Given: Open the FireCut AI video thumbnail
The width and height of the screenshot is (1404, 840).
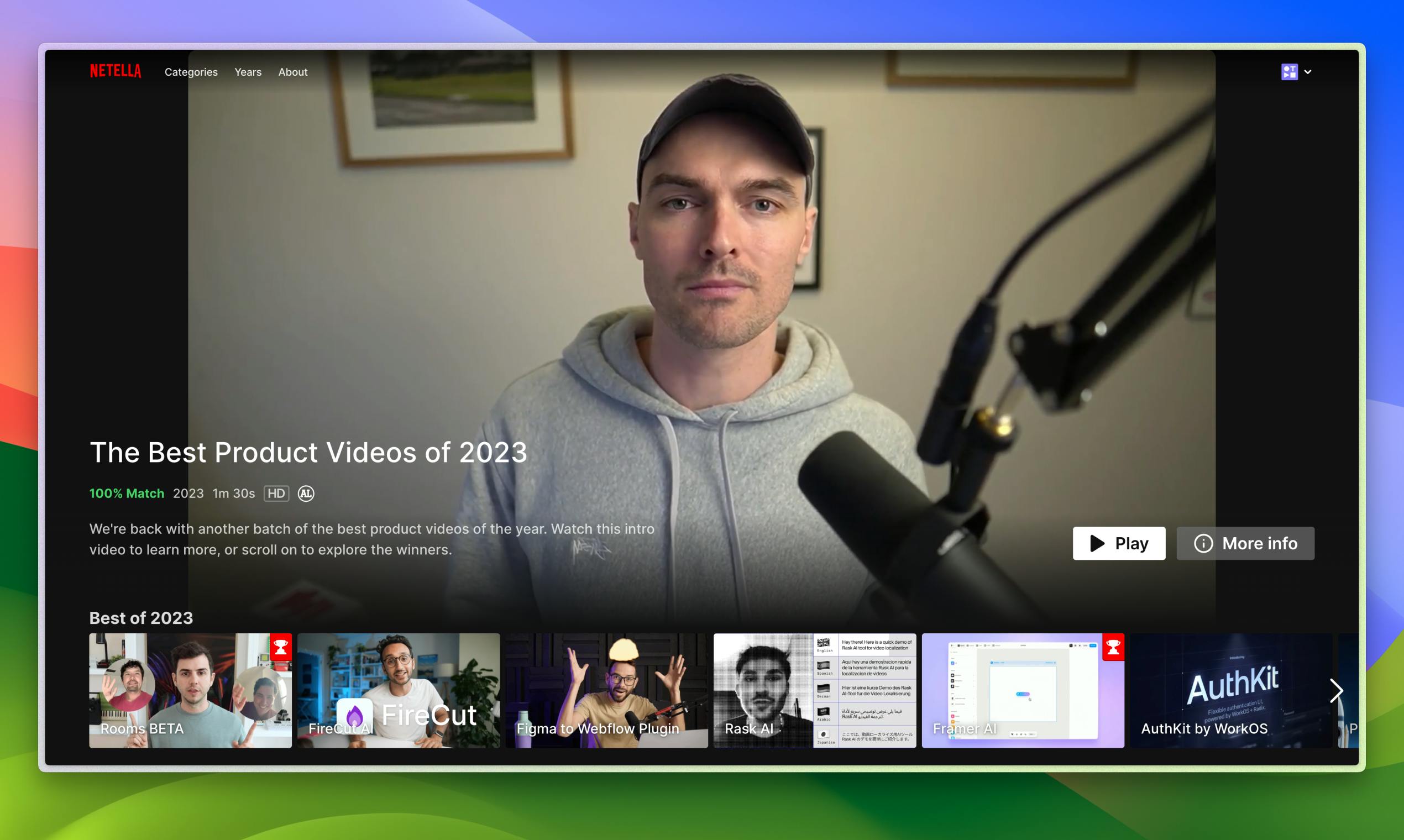Looking at the screenshot, I should [399, 691].
